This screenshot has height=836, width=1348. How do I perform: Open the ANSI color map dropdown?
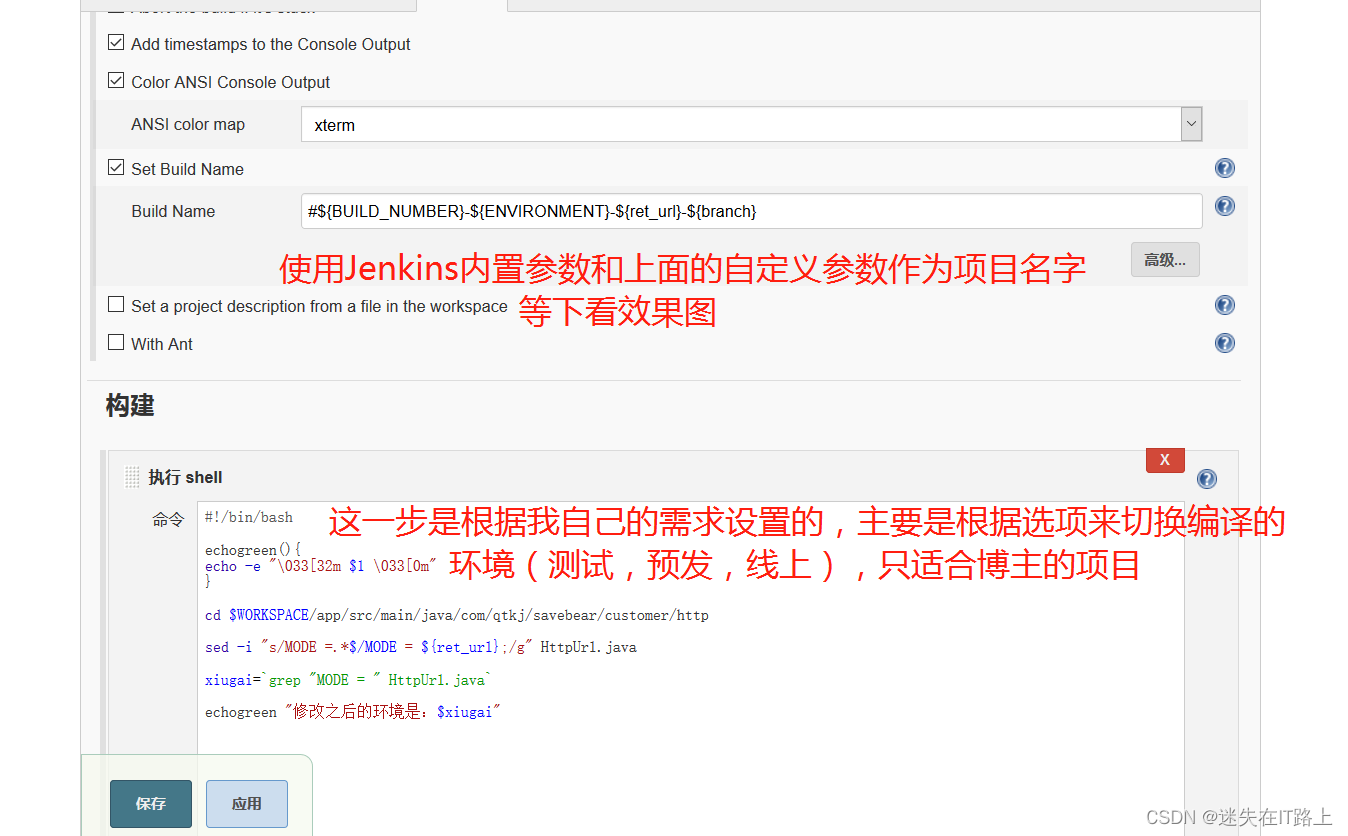[x=1191, y=124]
